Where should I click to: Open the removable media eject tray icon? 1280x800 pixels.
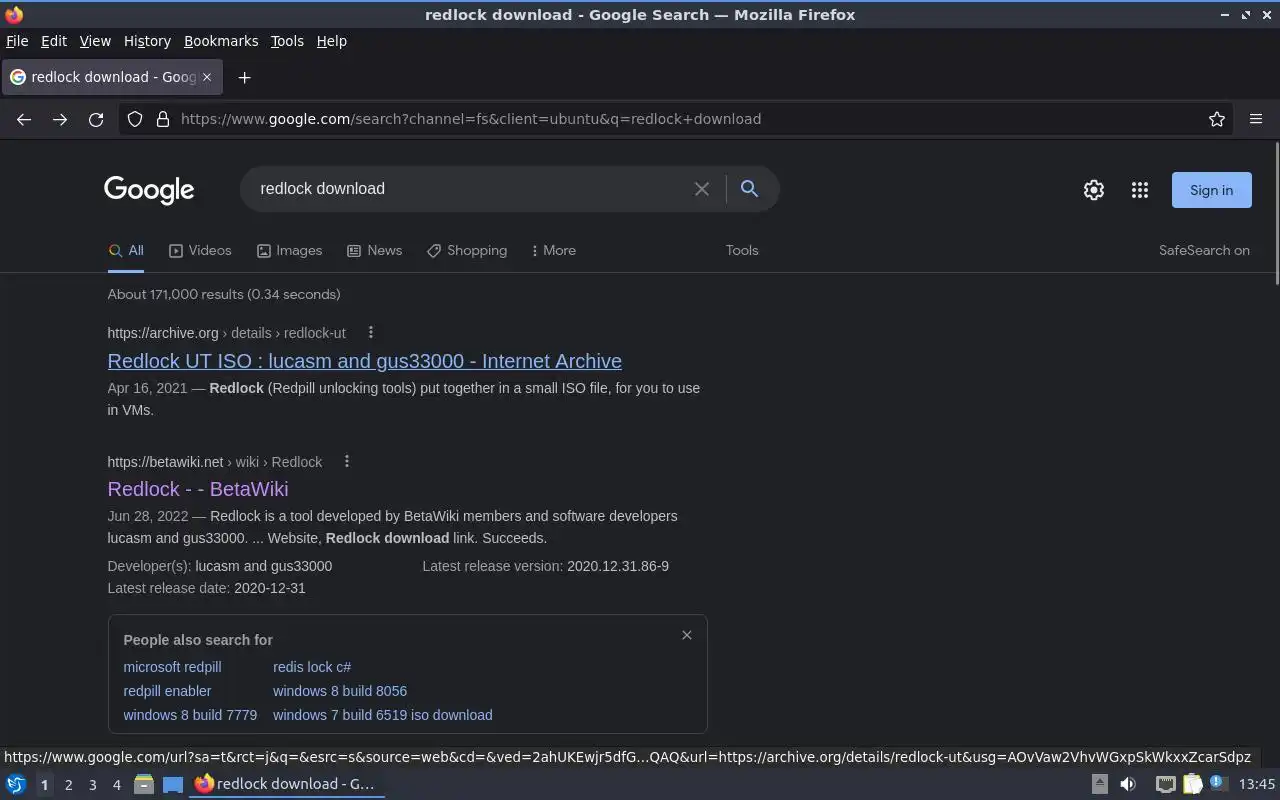click(1099, 784)
